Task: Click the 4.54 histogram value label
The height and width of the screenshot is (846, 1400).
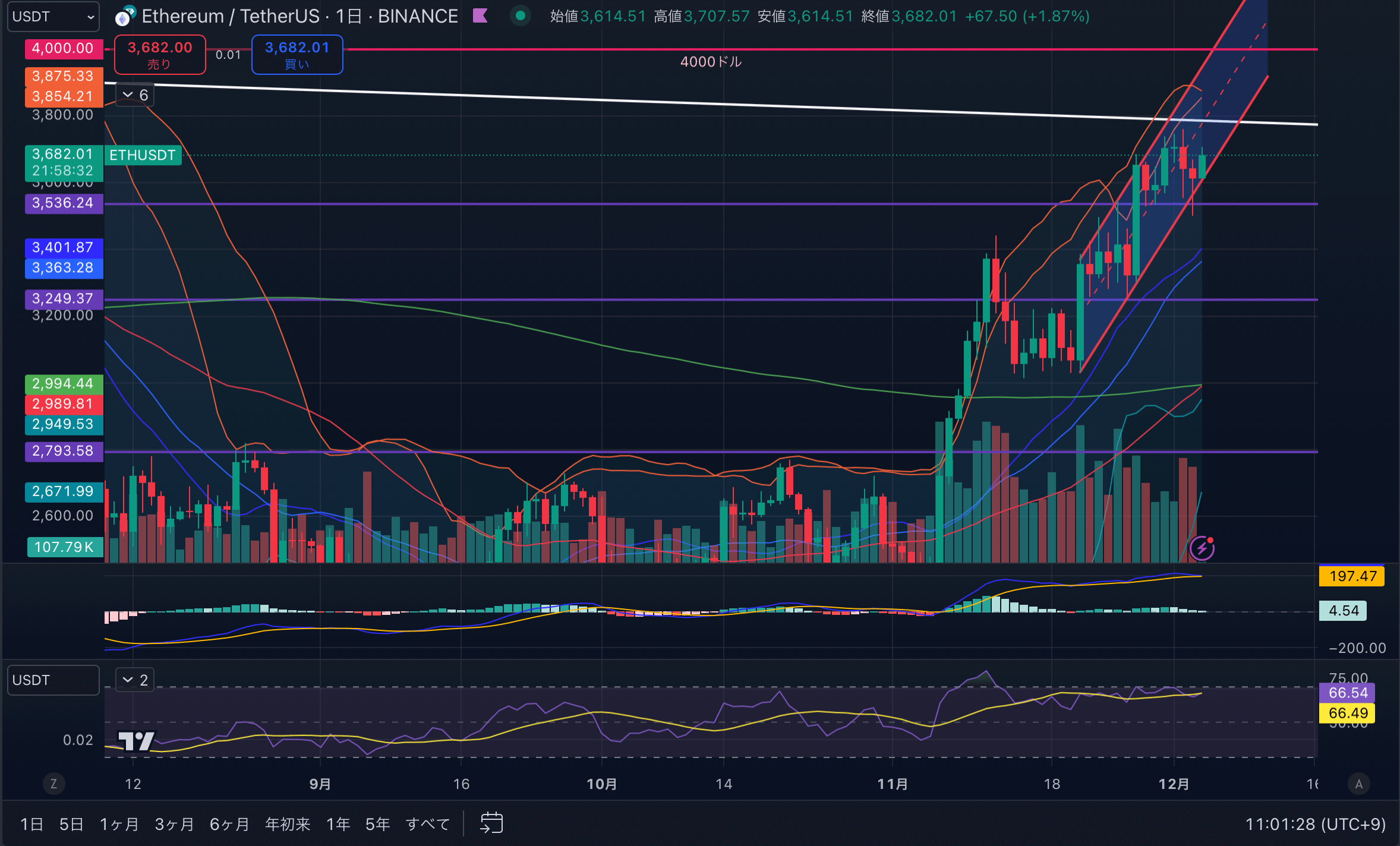Action: [x=1343, y=611]
